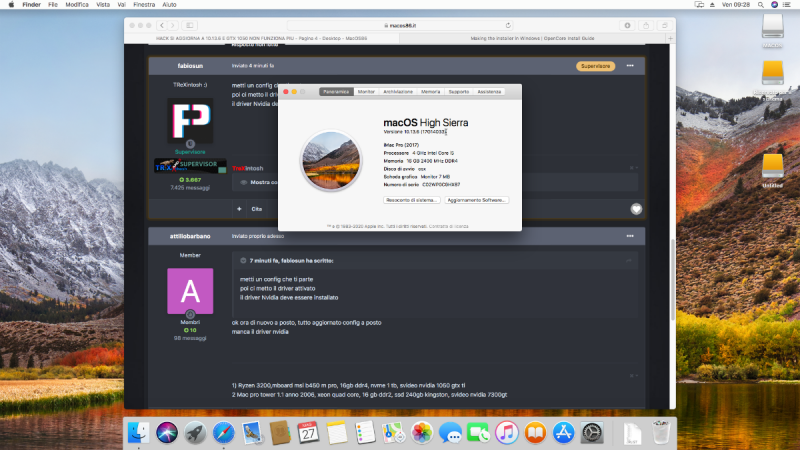The image size is (800, 450).
Task: Open iBooks orange icon in Dock
Action: 535,433
